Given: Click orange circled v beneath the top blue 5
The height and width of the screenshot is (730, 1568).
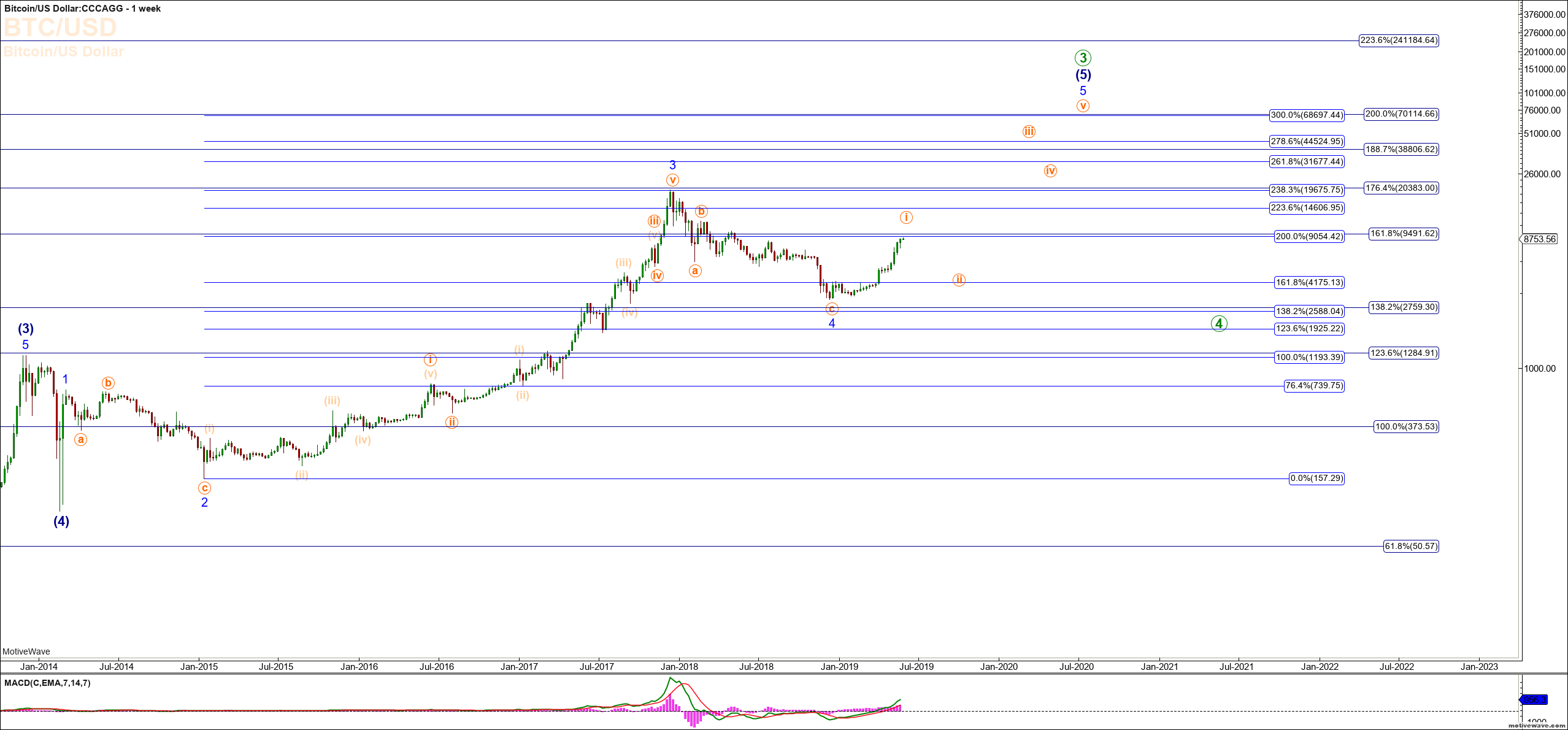Looking at the screenshot, I should click(1083, 106).
